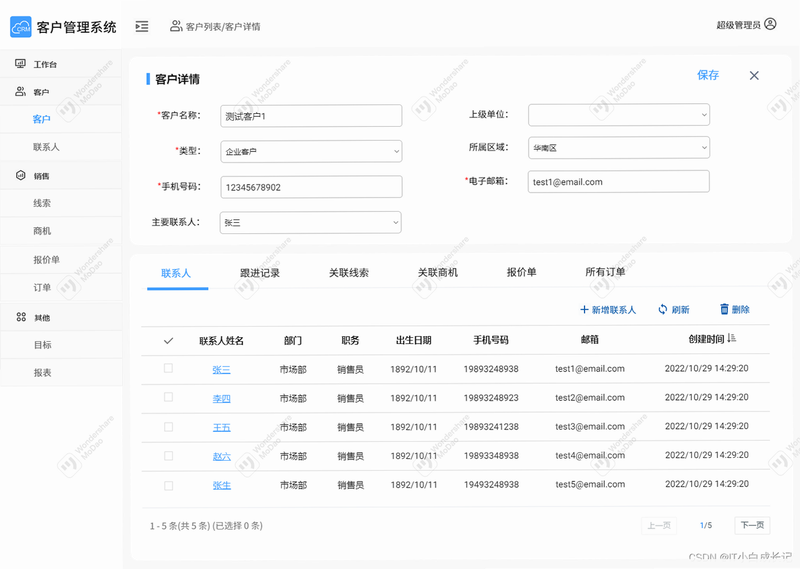Collapse sidebar with the menu fold icon
Screen dimensions: 800x569
point(142,27)
